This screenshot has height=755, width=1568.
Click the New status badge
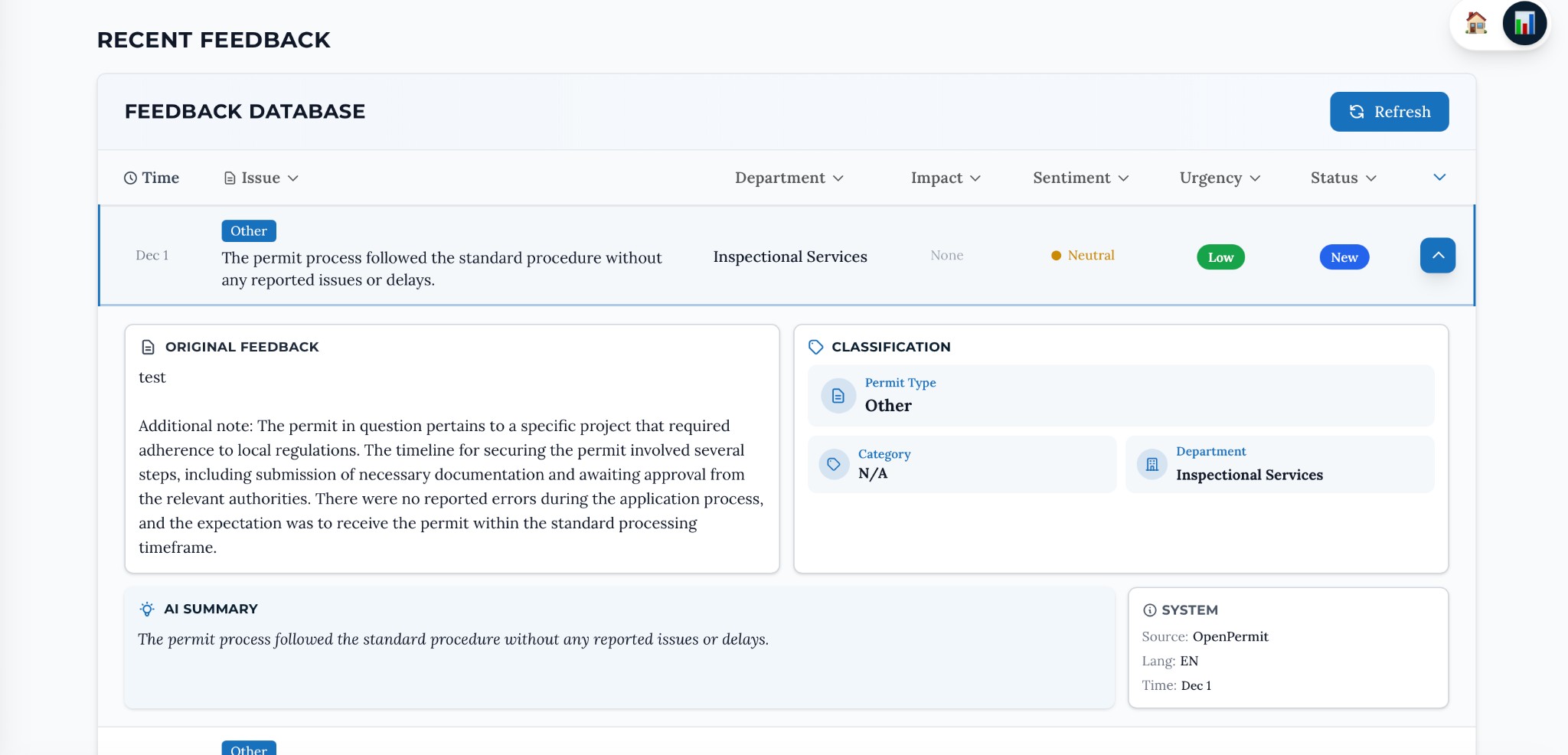tap(1344, 257)
